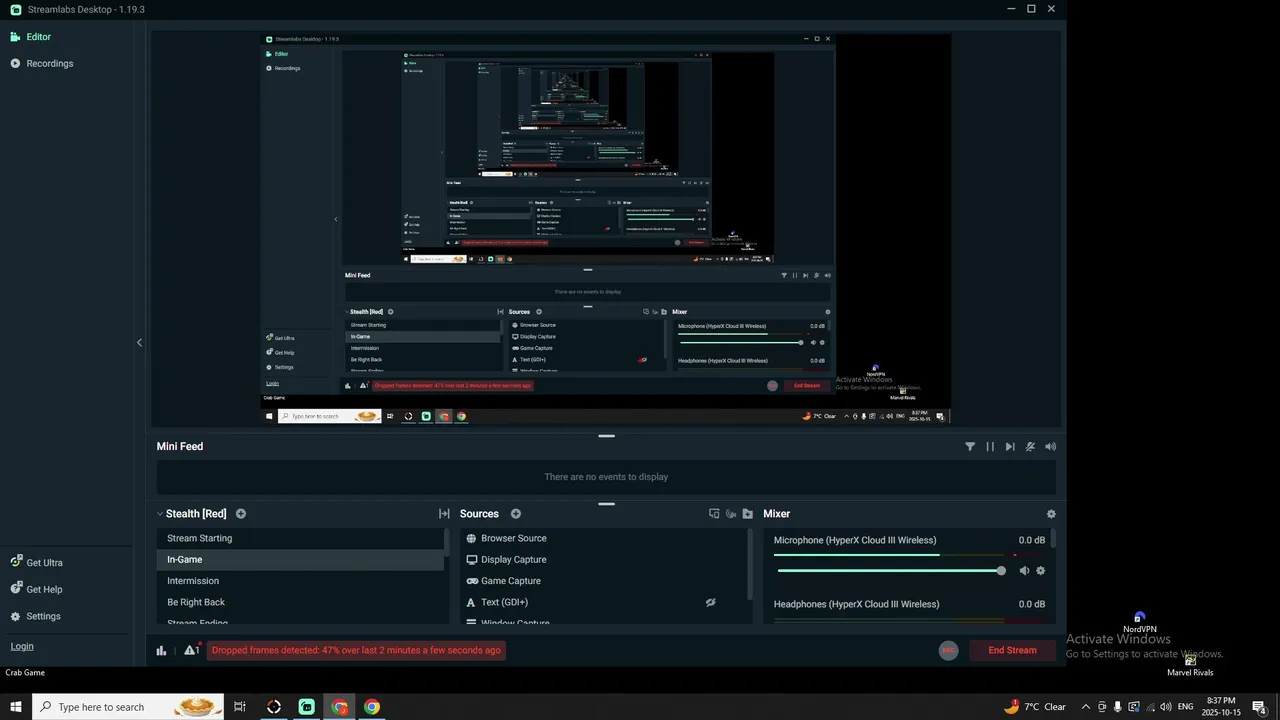
Task: Click the highlighted Chrome taskbar icon
Action: point(340,707)
